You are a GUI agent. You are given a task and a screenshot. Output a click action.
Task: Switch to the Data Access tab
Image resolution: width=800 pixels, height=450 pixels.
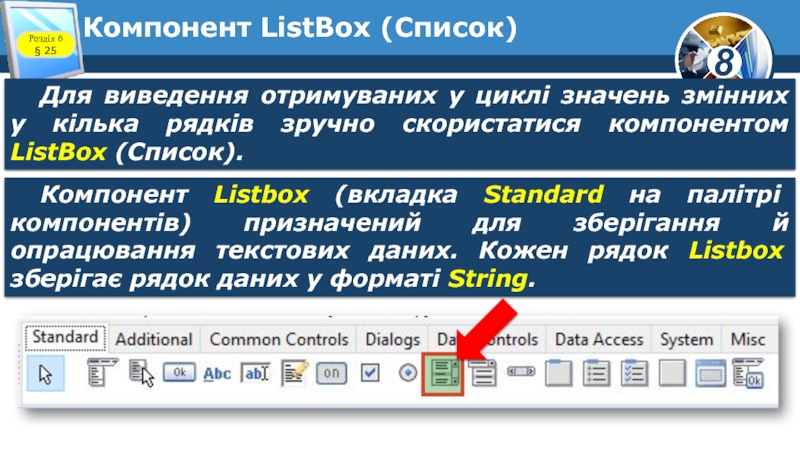point(599,339)
